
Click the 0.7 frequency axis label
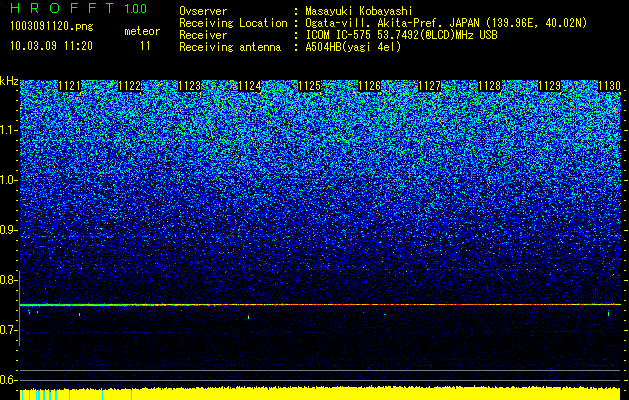[x=7, y=330]
